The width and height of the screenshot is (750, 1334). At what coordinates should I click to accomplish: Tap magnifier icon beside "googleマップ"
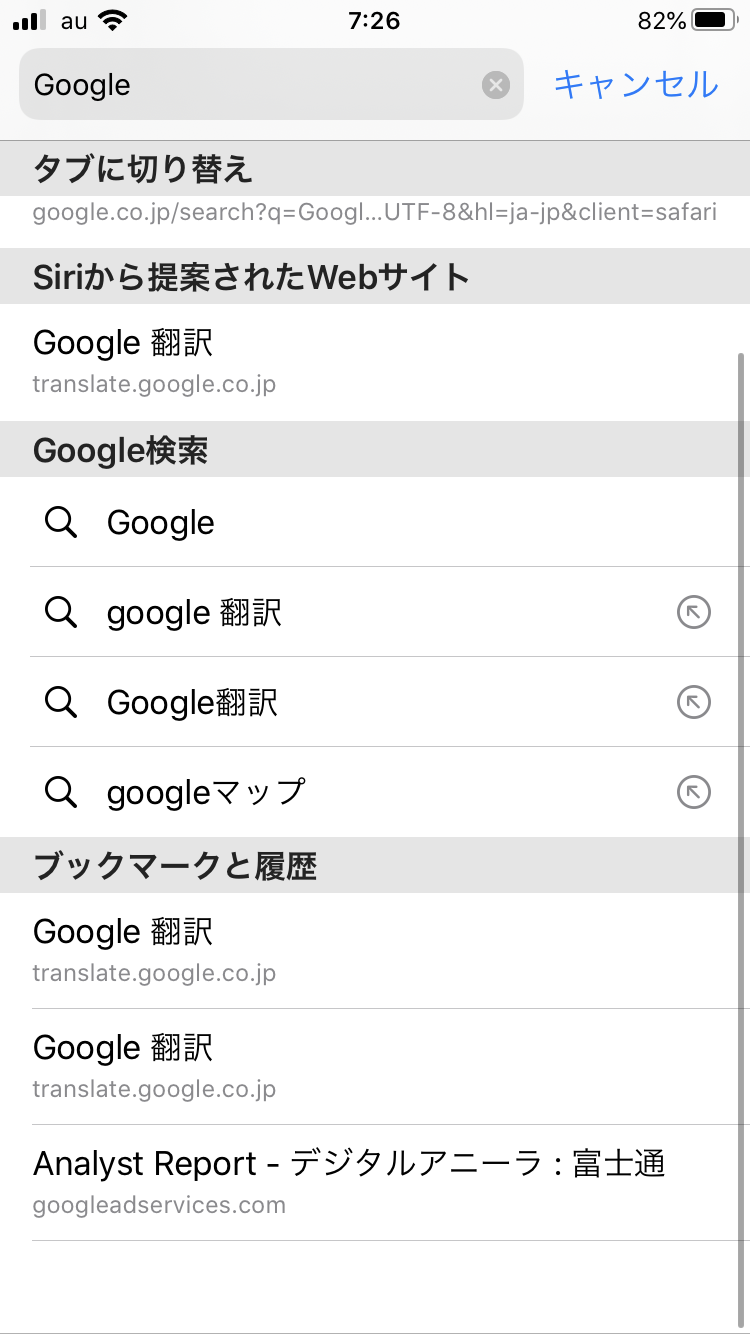click(x=62, y=792)
